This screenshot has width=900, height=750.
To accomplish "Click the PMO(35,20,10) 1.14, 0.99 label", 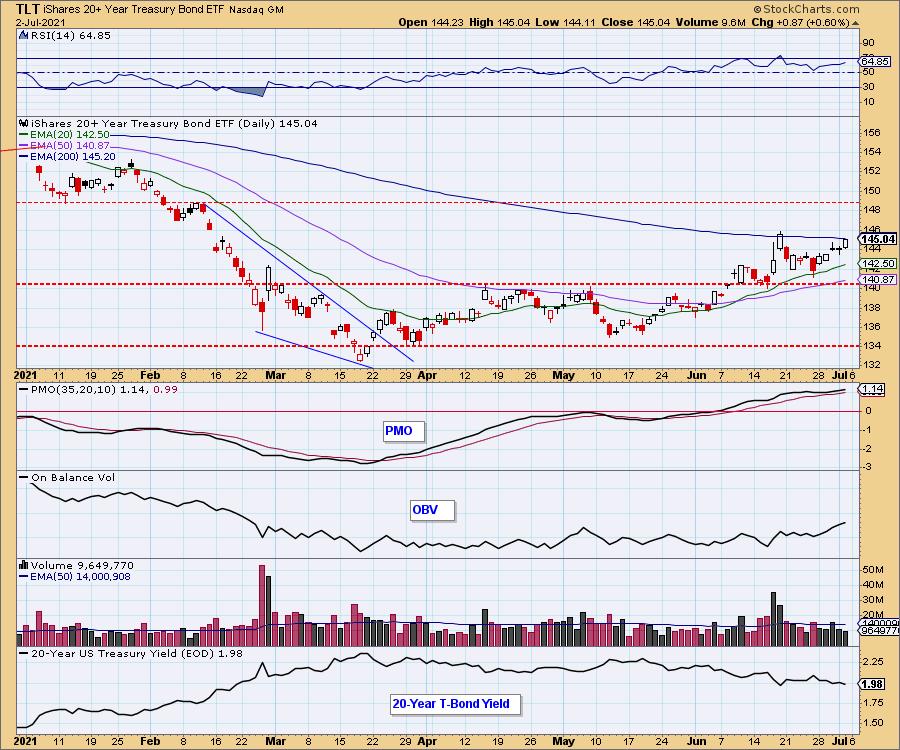I will click(99, 390).
